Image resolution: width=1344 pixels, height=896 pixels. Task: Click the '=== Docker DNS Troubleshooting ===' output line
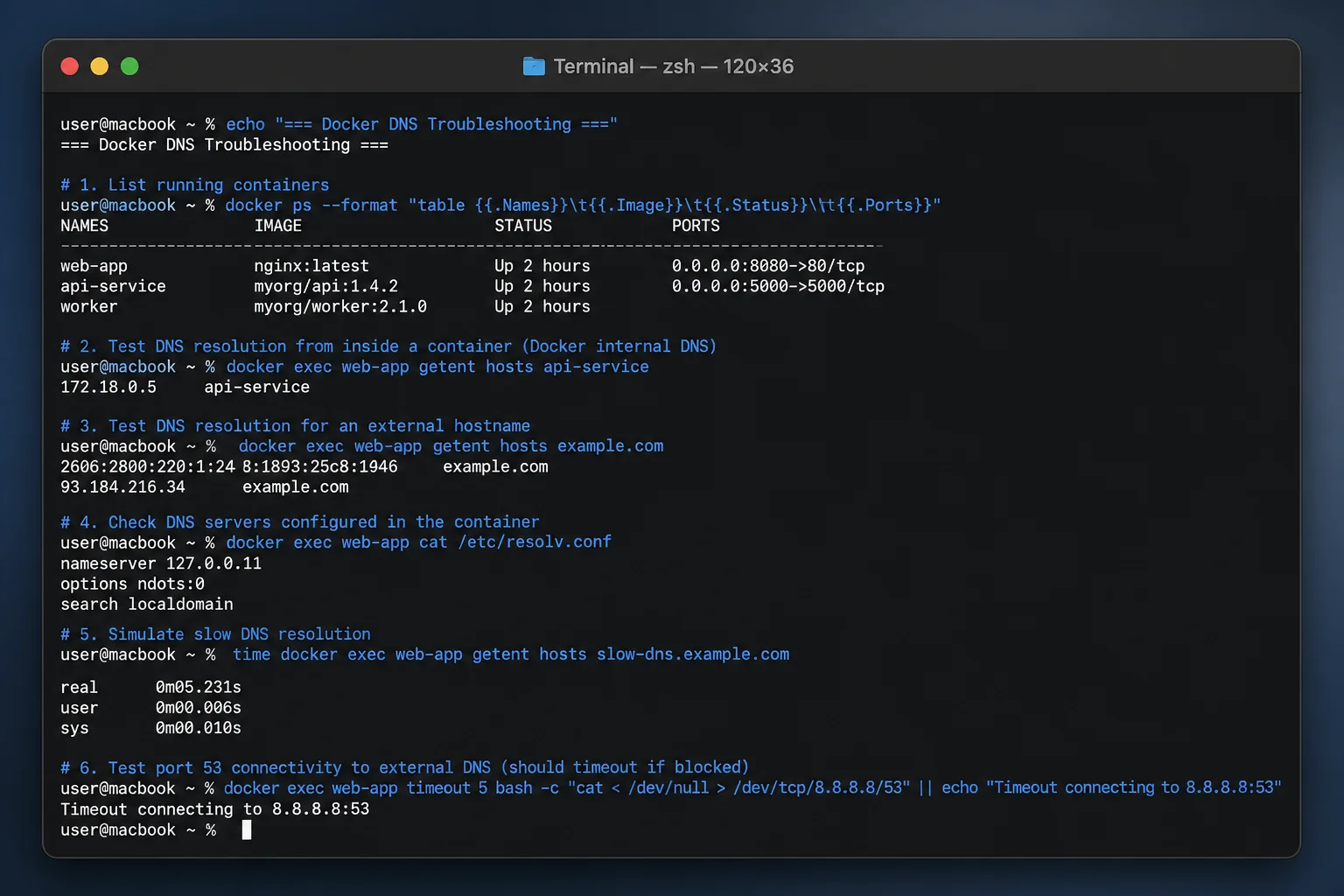224,144
